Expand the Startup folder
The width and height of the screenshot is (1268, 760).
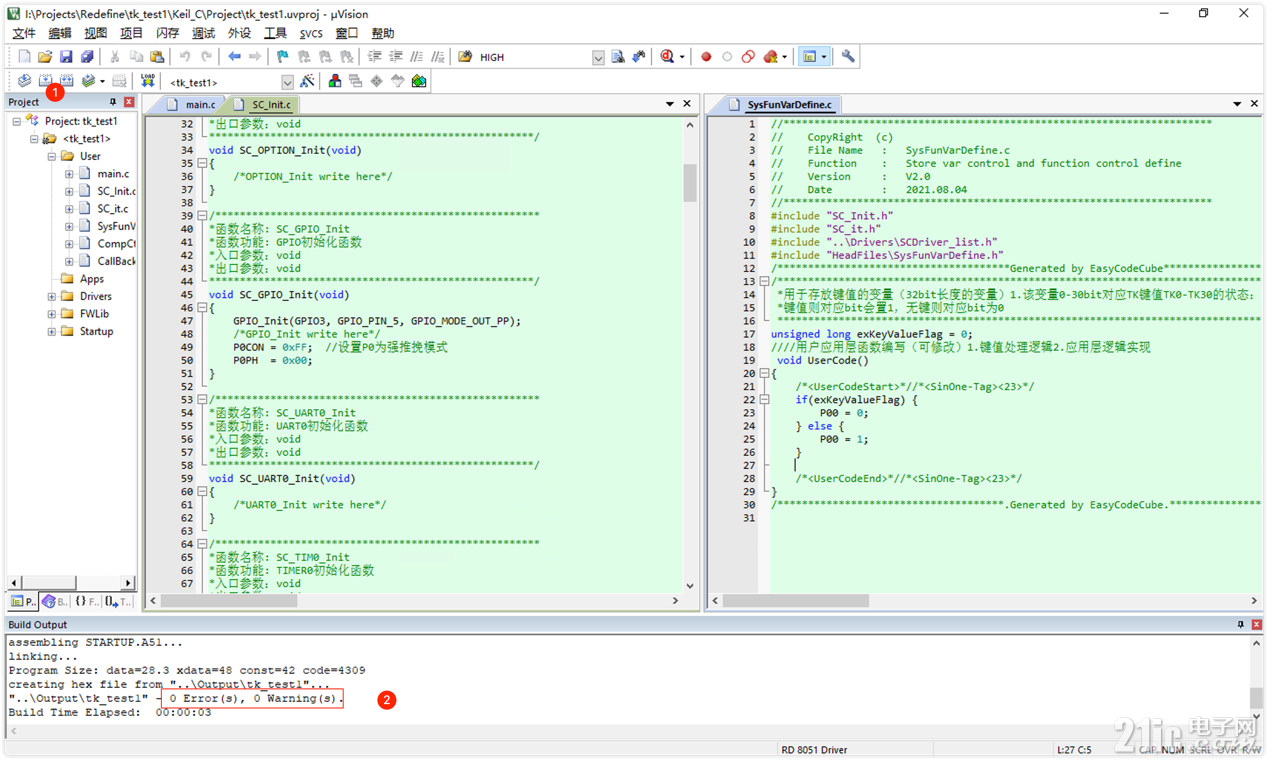[x=51, y=331]
